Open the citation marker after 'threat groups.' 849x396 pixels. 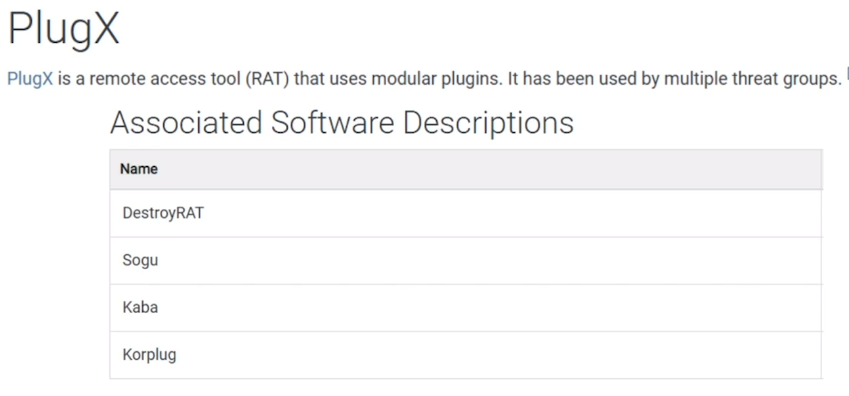[x=846, y=73]
